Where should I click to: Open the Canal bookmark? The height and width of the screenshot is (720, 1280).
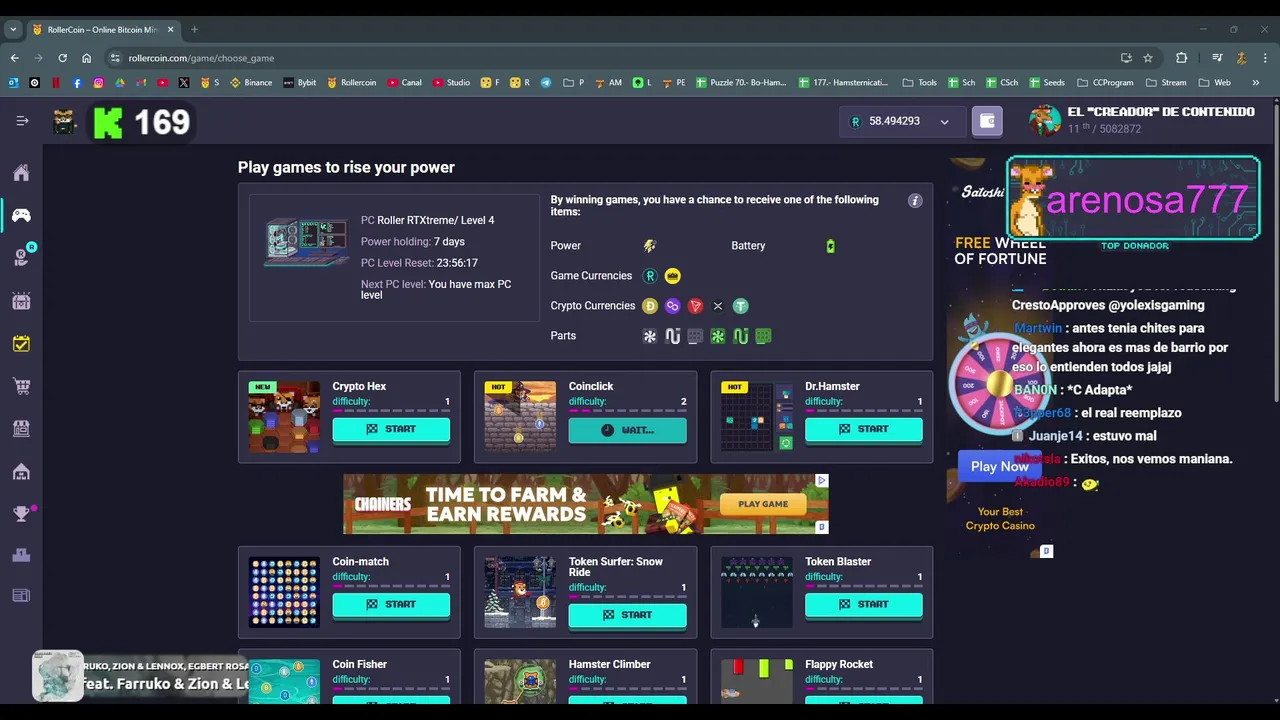404,83
